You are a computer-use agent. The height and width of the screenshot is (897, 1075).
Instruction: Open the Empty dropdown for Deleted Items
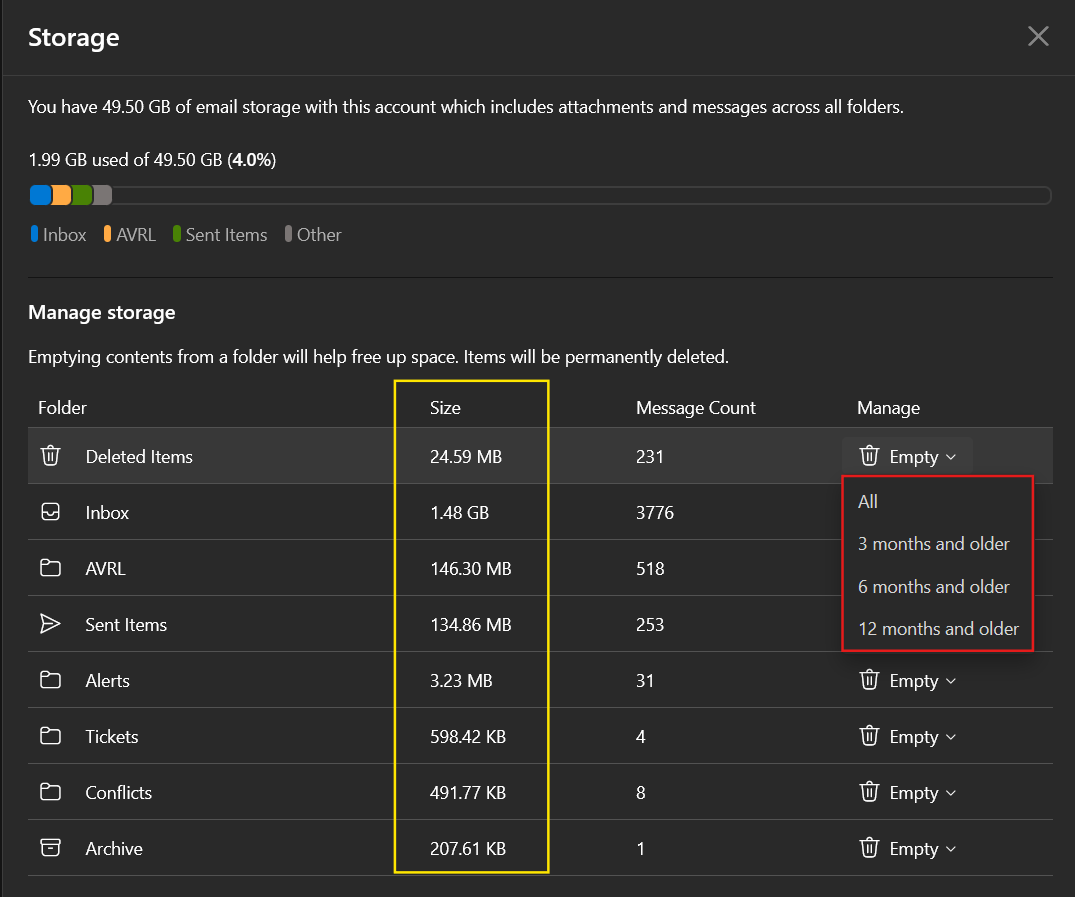[x=907, y=456]
